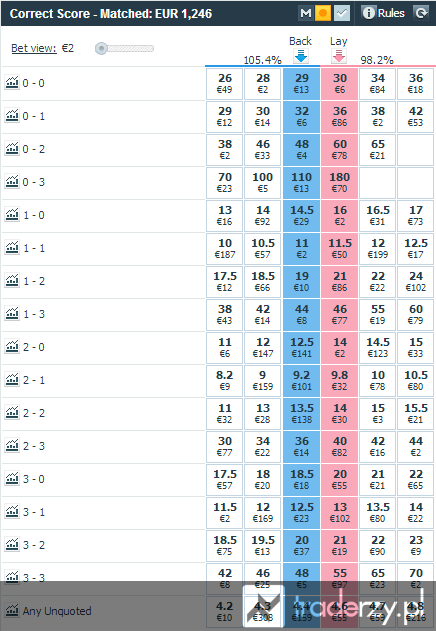The height and width of the screenshot is (631, 436).
Task: Select 2 - 0 back price 12 with €147
Action: 263,347
